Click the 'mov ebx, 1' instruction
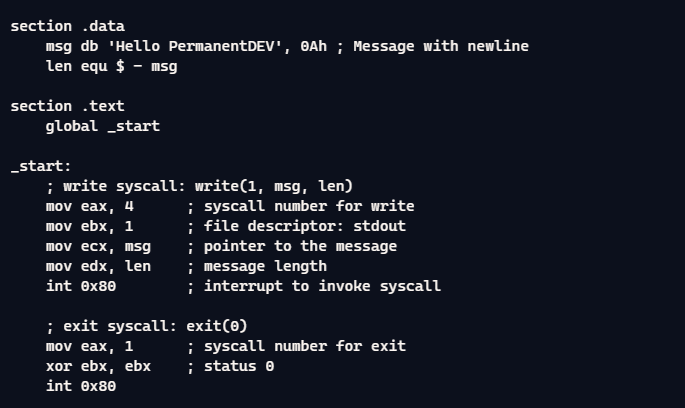This screenshot has width=685, height=408. tap(89, 226)
